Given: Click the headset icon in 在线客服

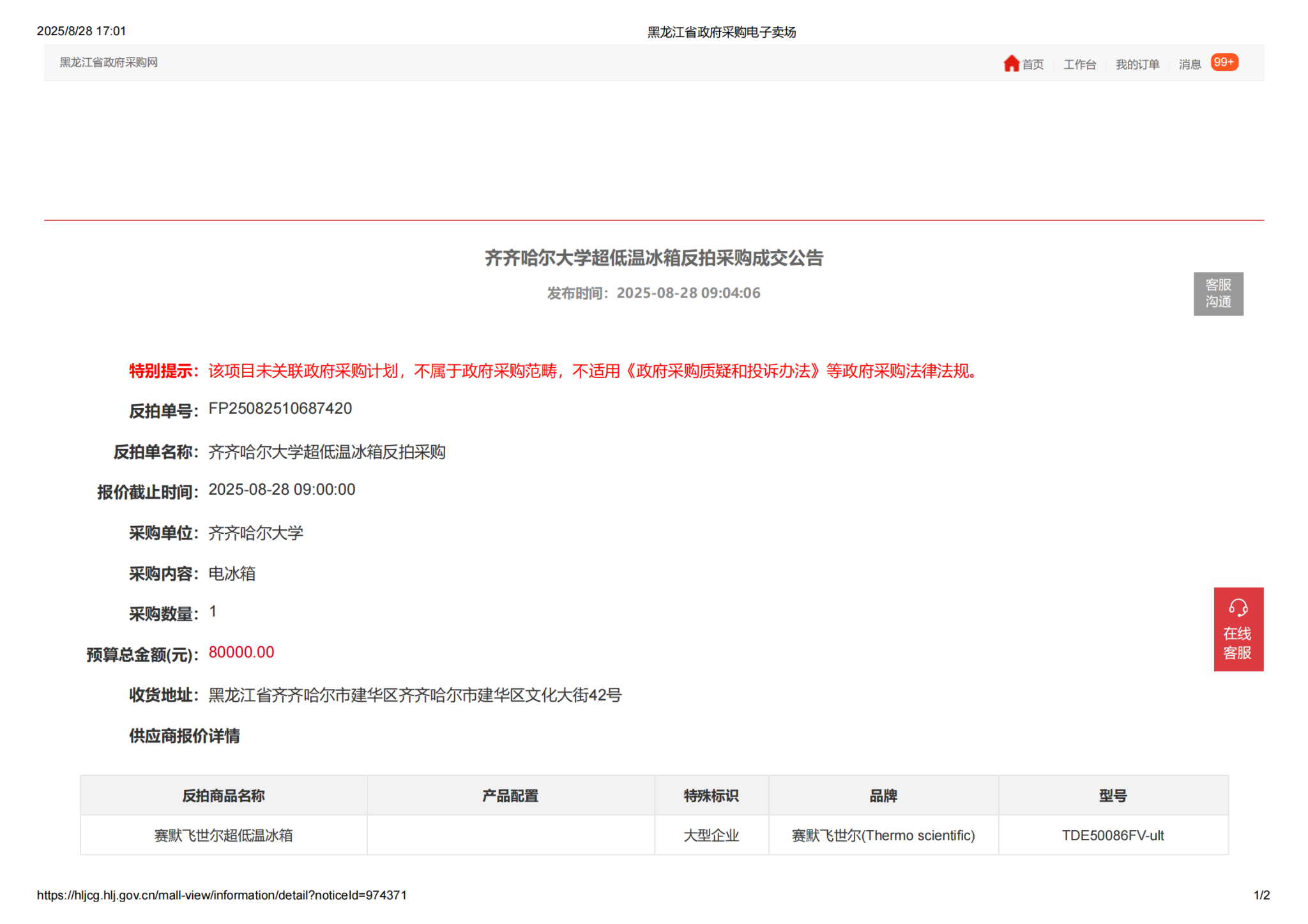Looking at the screenshot, I should pos(1238,607).
